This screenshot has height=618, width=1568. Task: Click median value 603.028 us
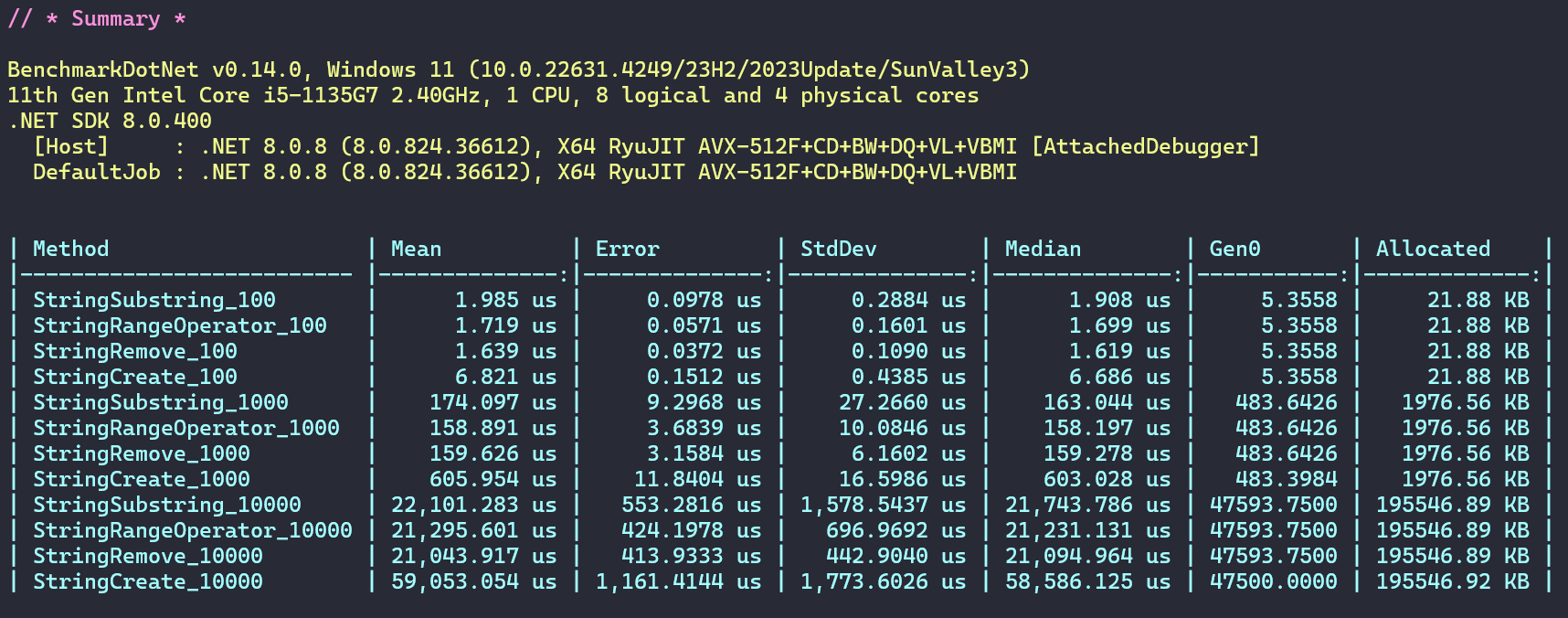(x=1107, y=479)
